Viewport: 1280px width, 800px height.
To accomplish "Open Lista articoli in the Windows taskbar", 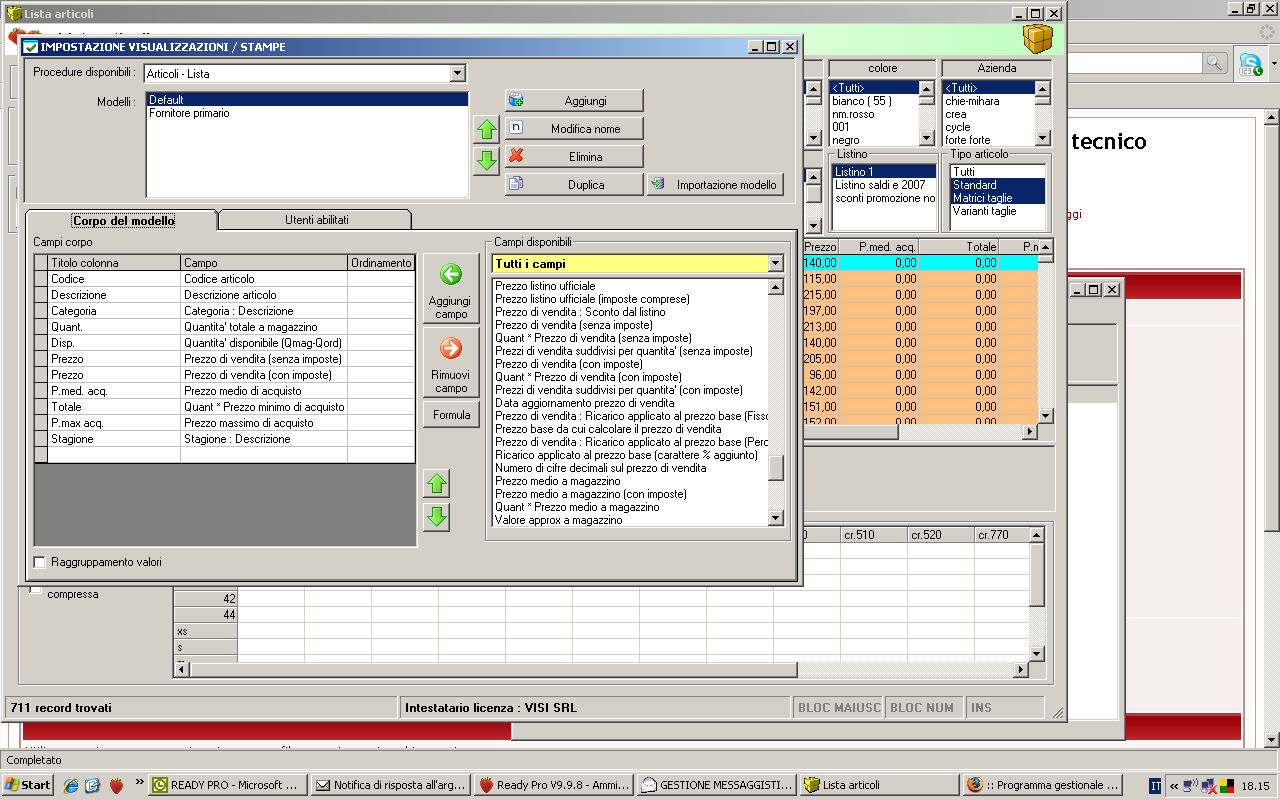I will tap(877, 785).
